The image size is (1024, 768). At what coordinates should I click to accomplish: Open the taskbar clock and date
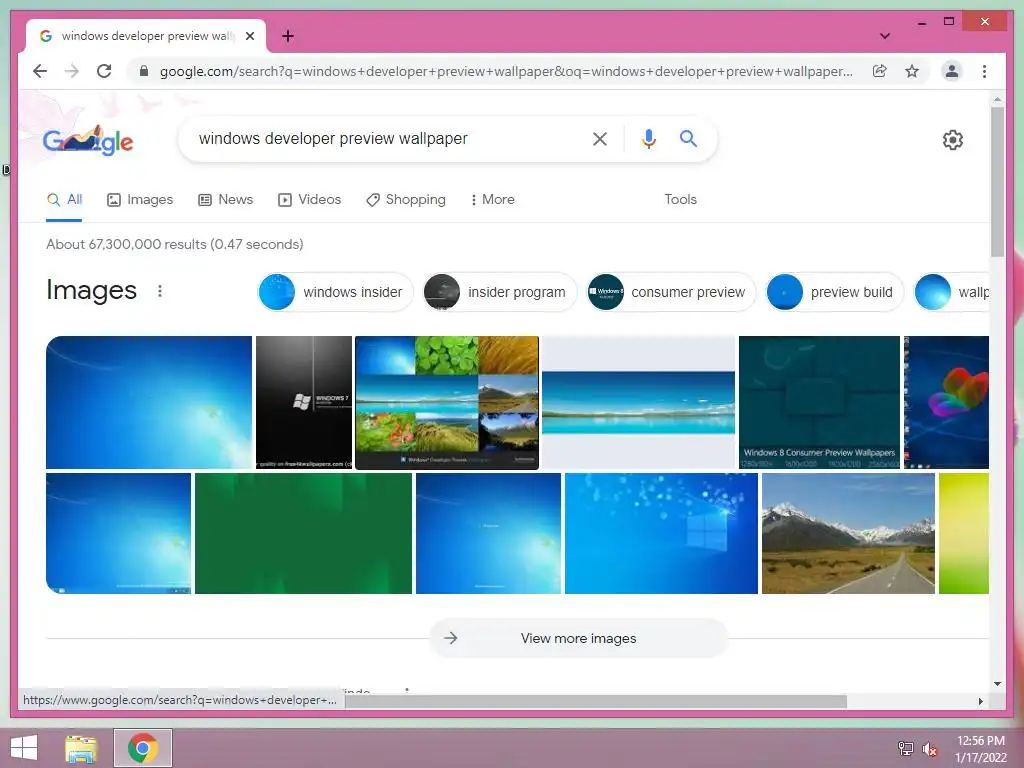coord(981,749)
